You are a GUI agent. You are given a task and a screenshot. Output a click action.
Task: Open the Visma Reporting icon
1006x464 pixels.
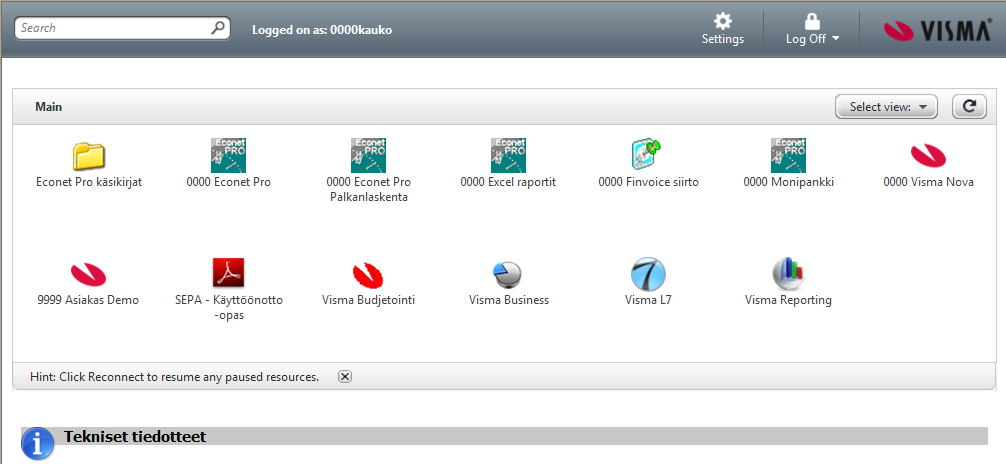(x=789, y=274)
